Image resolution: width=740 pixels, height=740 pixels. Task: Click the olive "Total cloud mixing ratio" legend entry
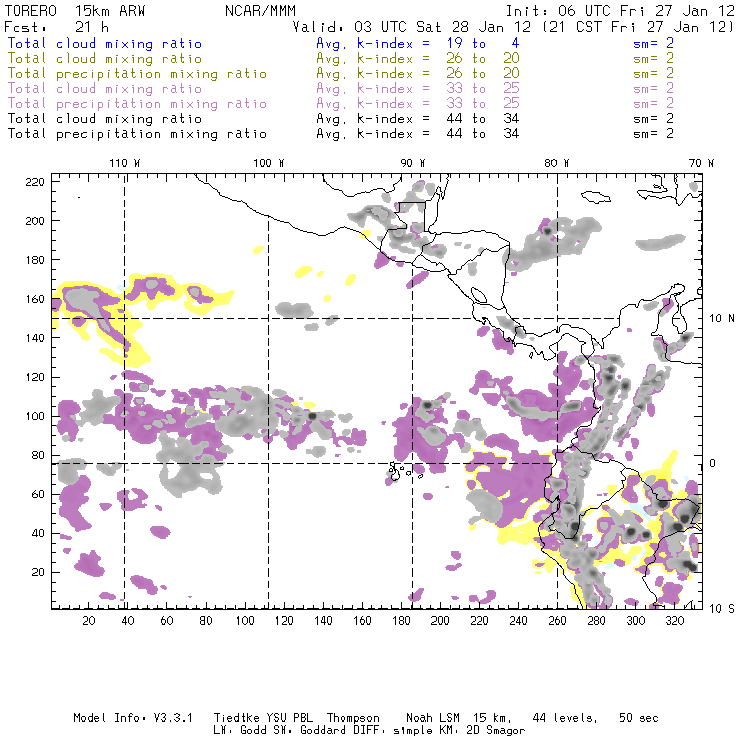tap(105, 59)
